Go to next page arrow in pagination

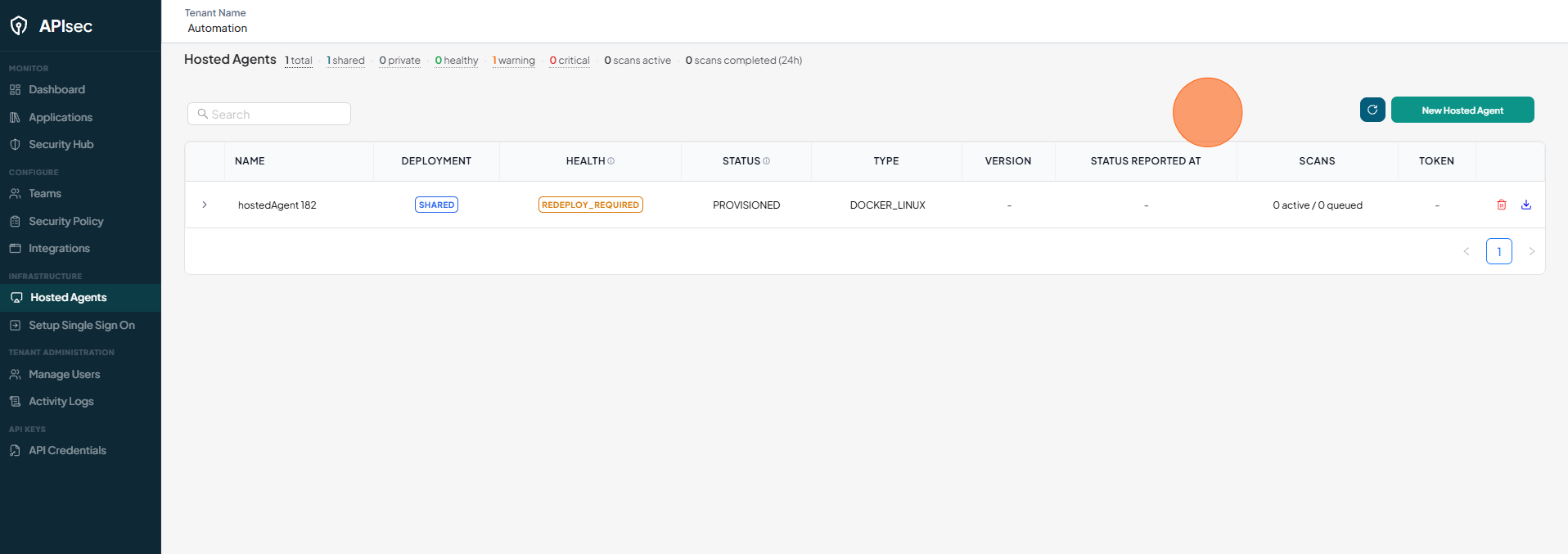1532,251
